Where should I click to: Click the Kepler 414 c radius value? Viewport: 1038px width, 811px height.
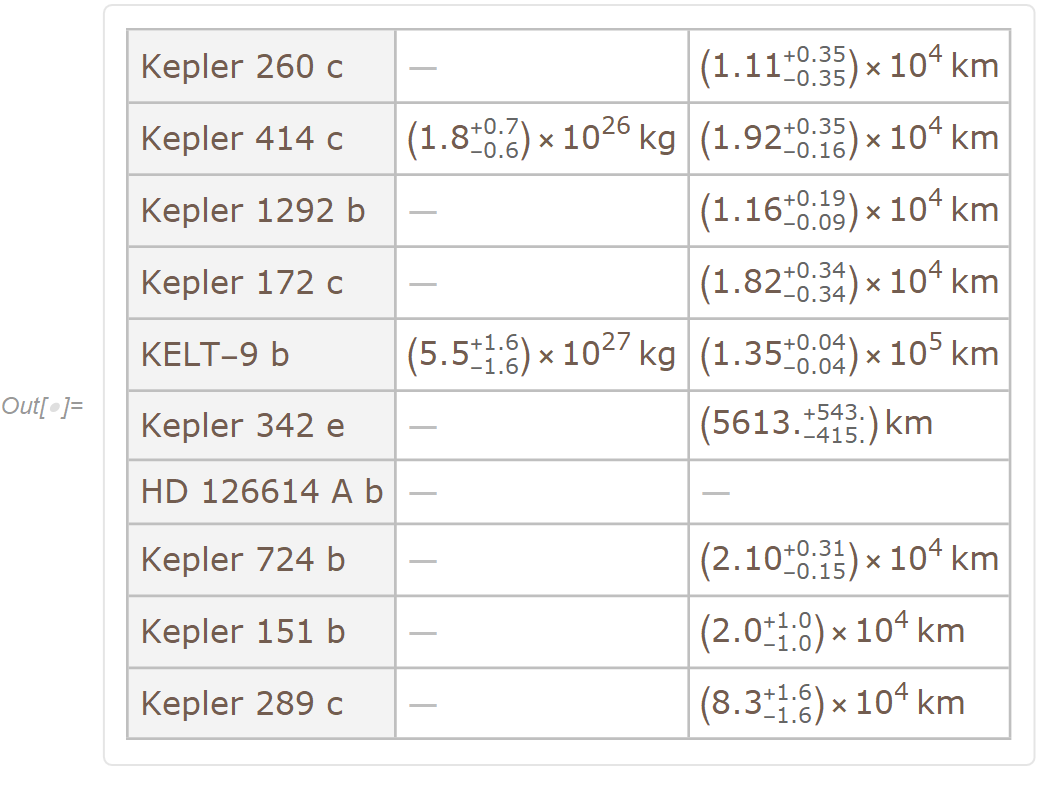[x=849, y=139]
